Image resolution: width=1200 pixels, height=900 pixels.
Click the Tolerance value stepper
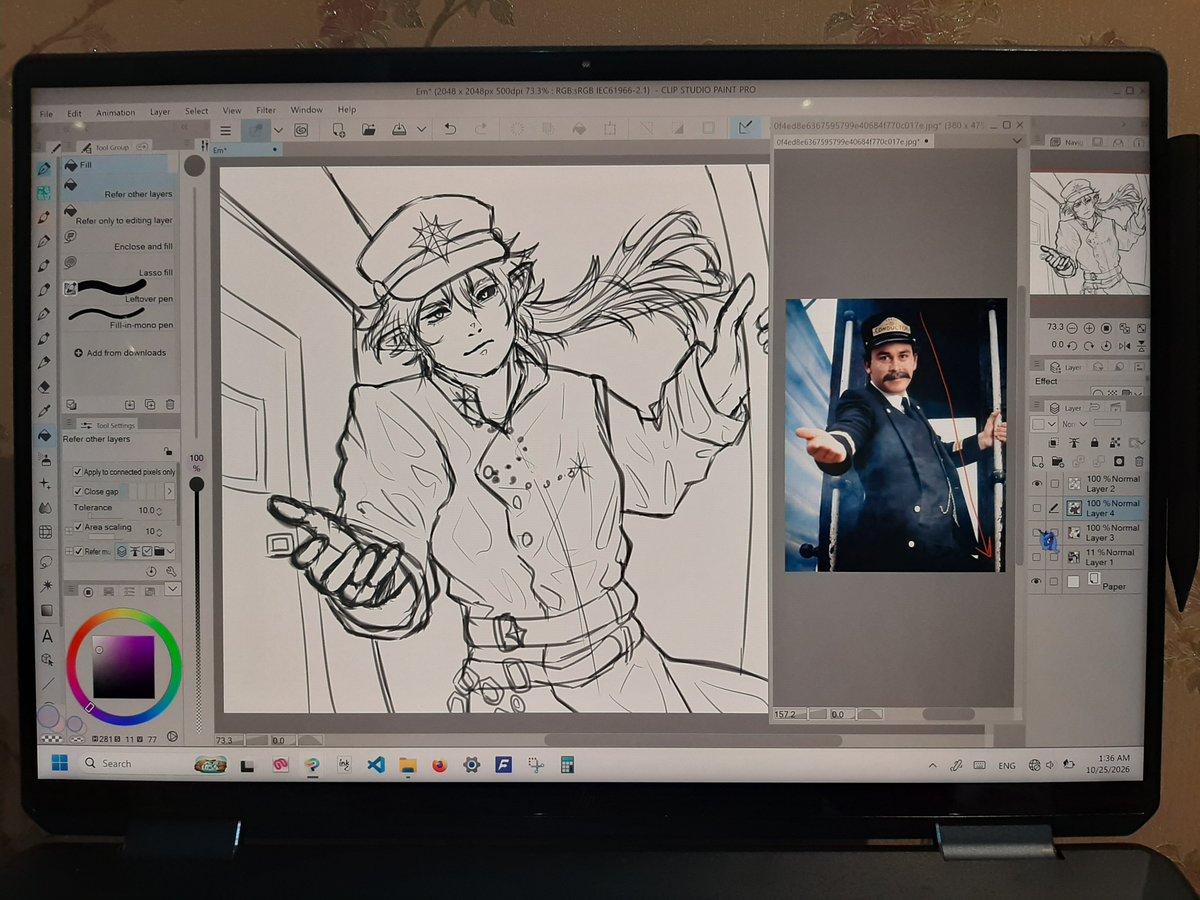pos(161,510)
